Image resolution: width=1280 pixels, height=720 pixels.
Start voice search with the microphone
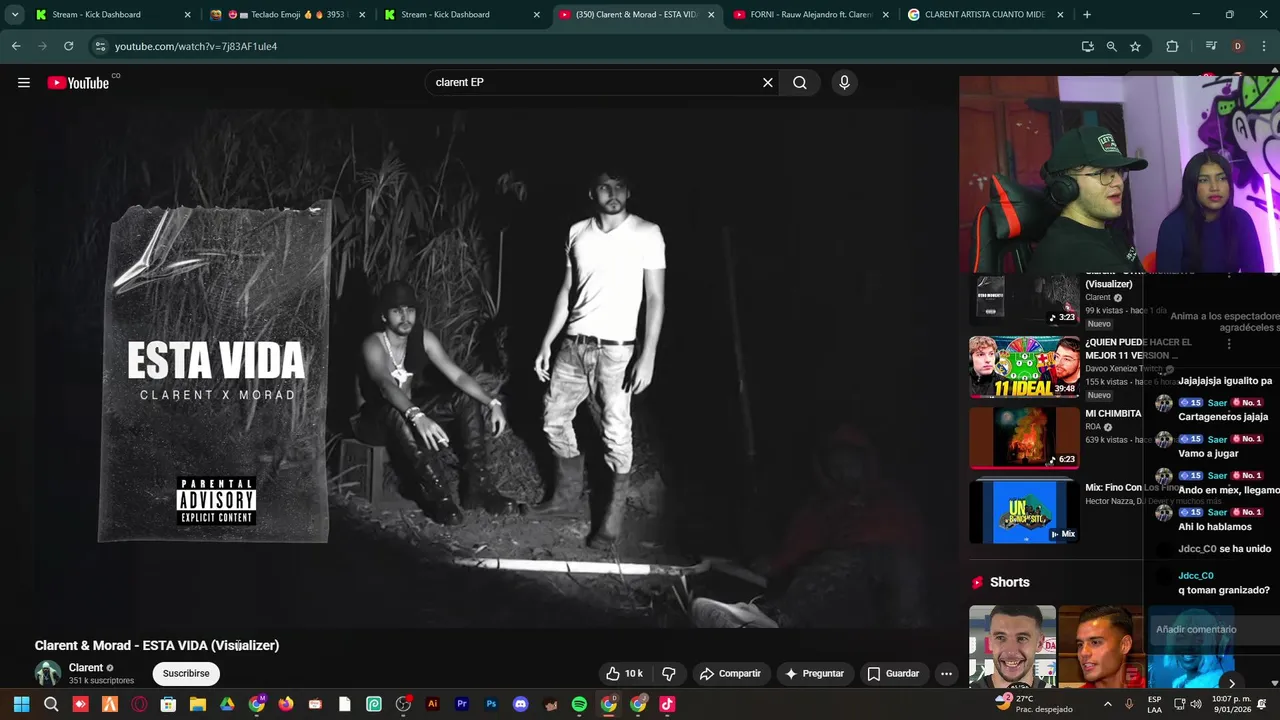point(844,83)
